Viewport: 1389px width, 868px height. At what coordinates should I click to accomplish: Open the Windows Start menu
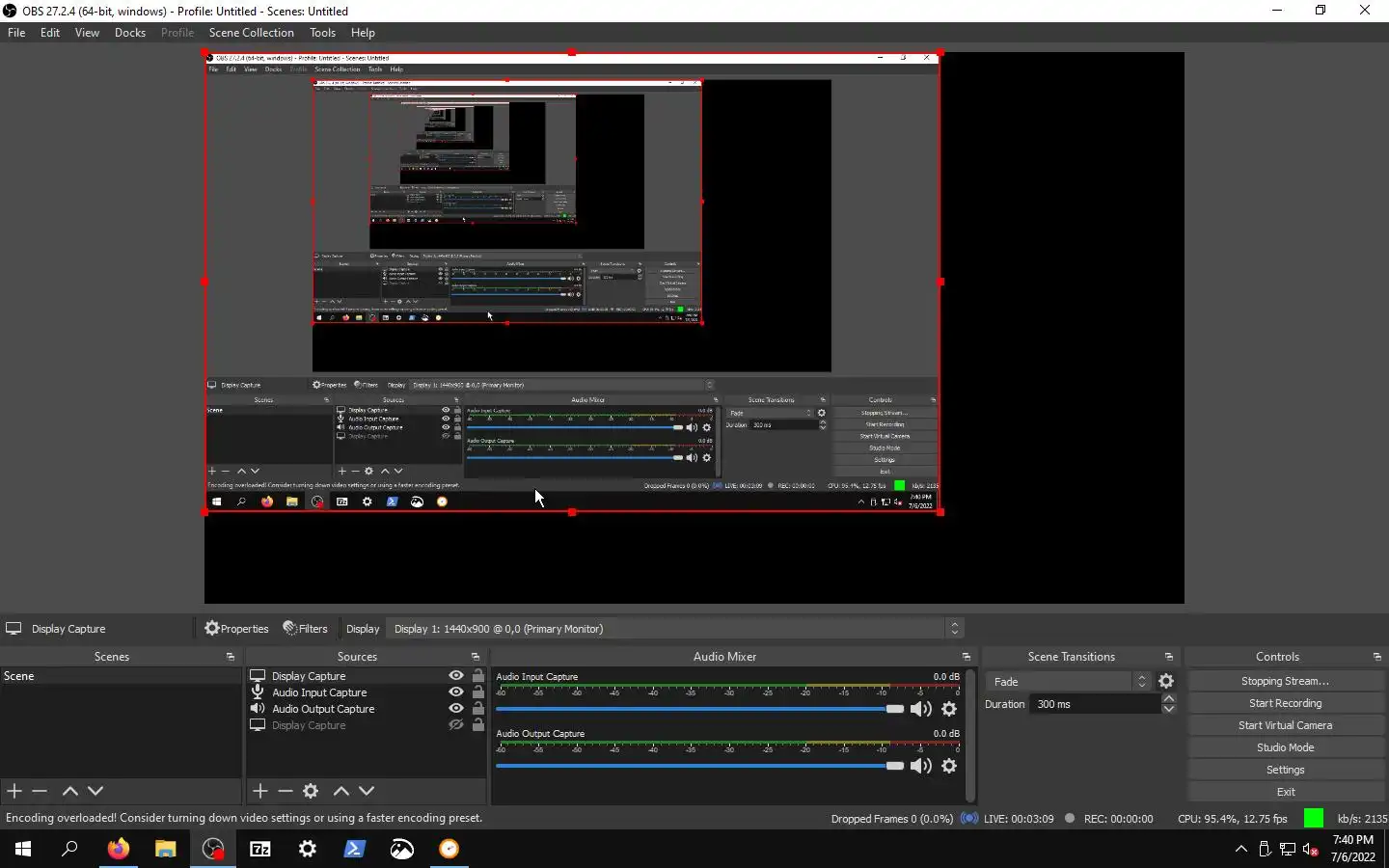pyautogui.click(x=23, y=849)
